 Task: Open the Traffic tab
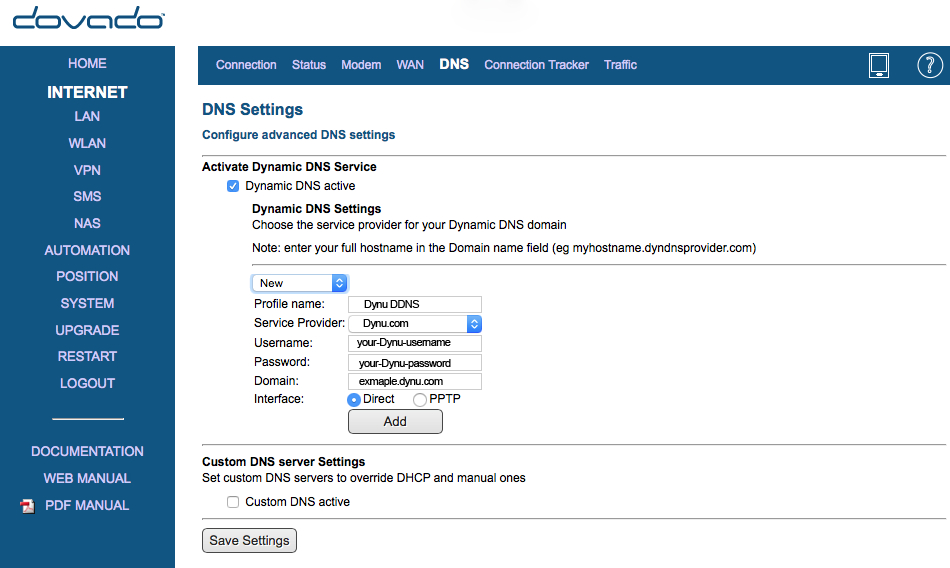tap(620, 65)
